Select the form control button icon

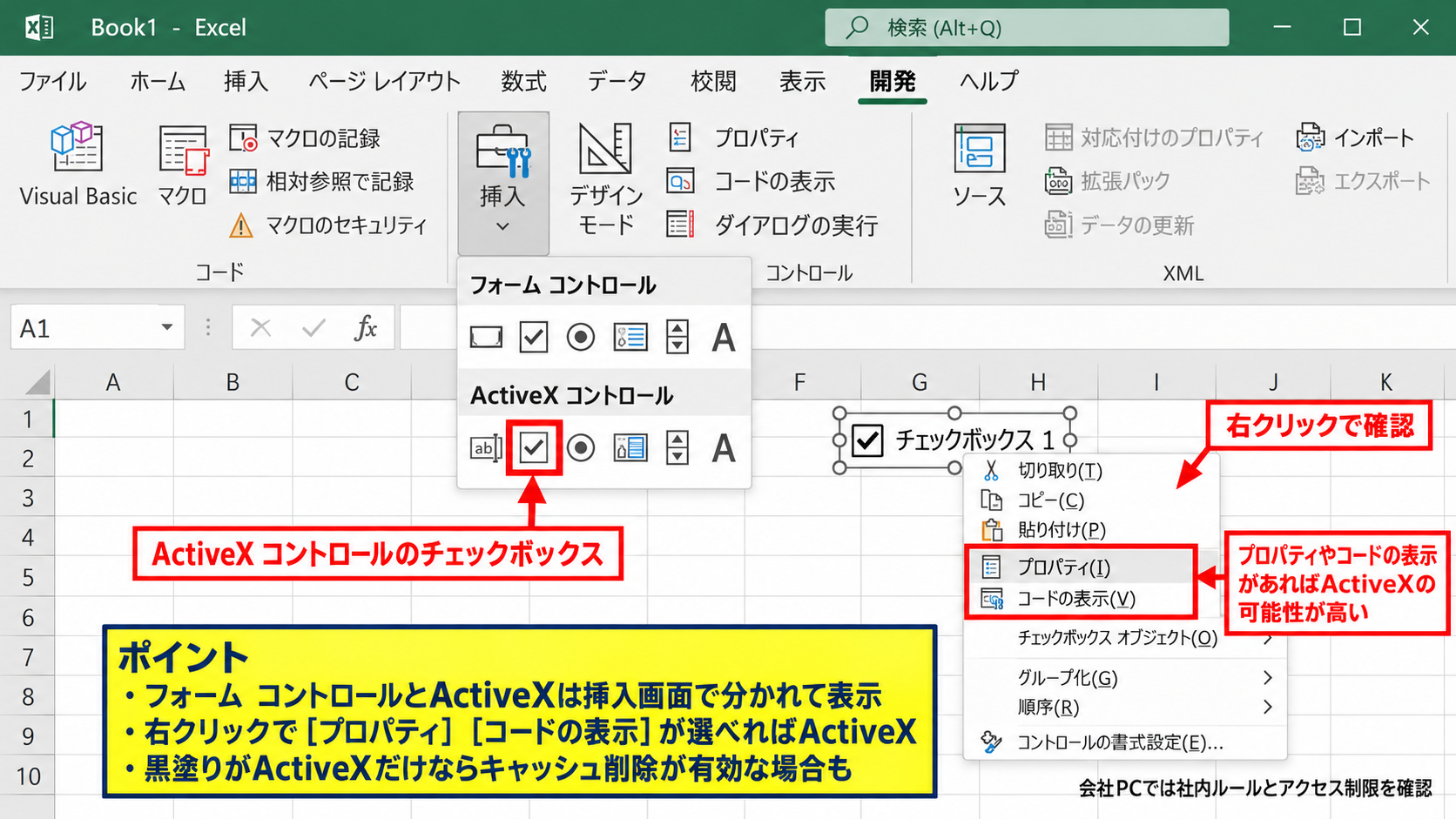pyautogui.click(x=486, y=337)
